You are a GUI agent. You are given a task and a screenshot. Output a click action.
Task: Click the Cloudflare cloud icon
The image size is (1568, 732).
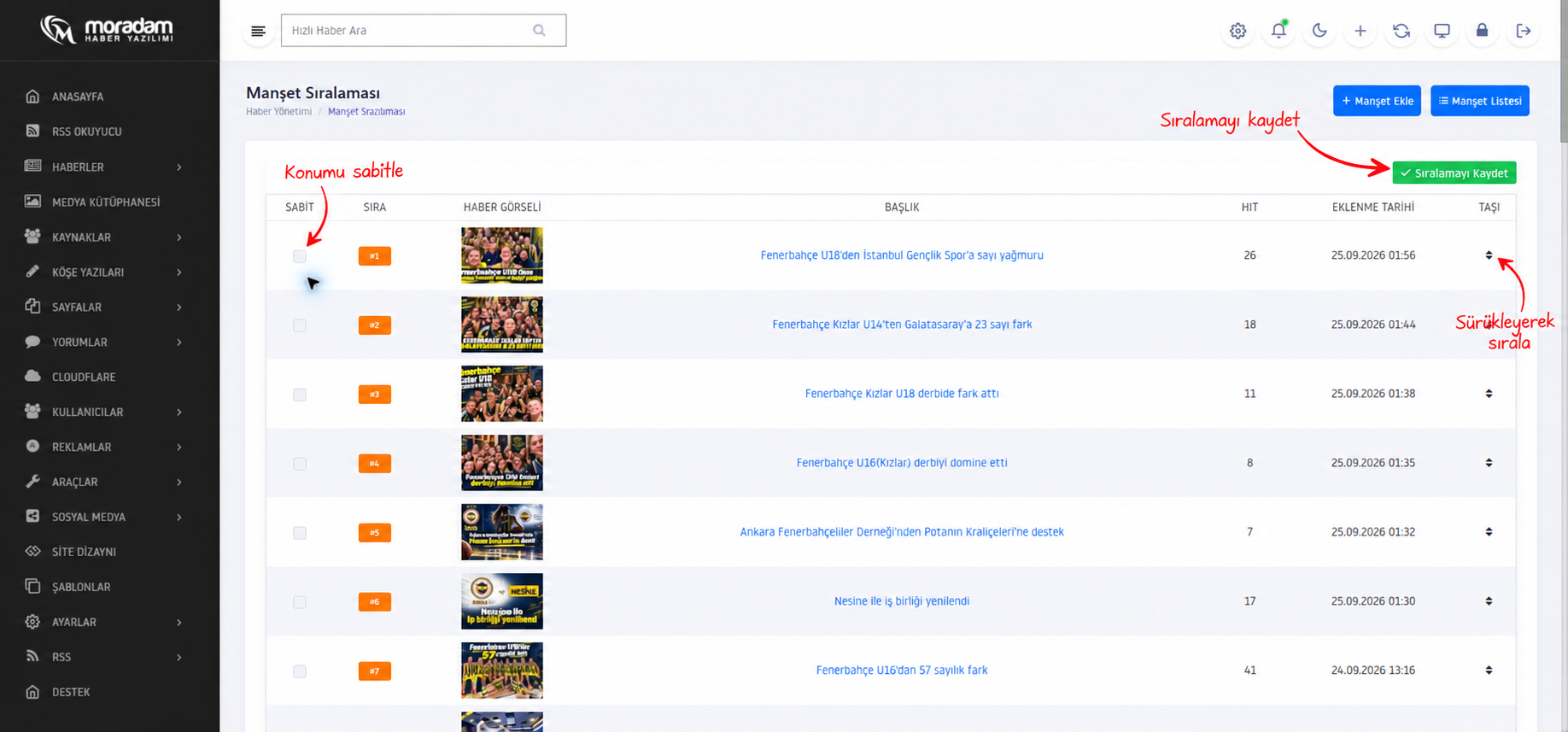(32, 376)
